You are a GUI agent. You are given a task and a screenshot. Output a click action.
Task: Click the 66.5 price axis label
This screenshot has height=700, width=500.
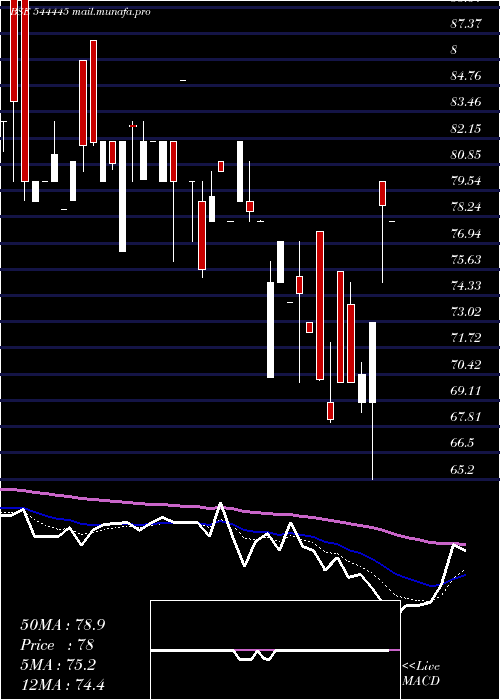coord(462,443)
